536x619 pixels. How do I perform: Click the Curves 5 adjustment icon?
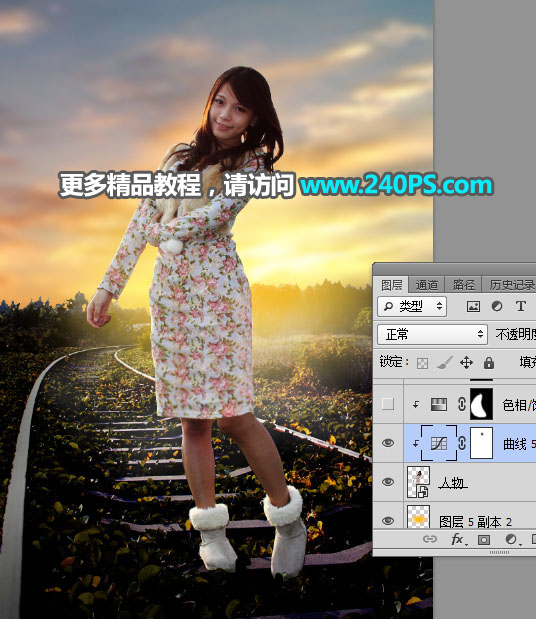tap(439, 443)
